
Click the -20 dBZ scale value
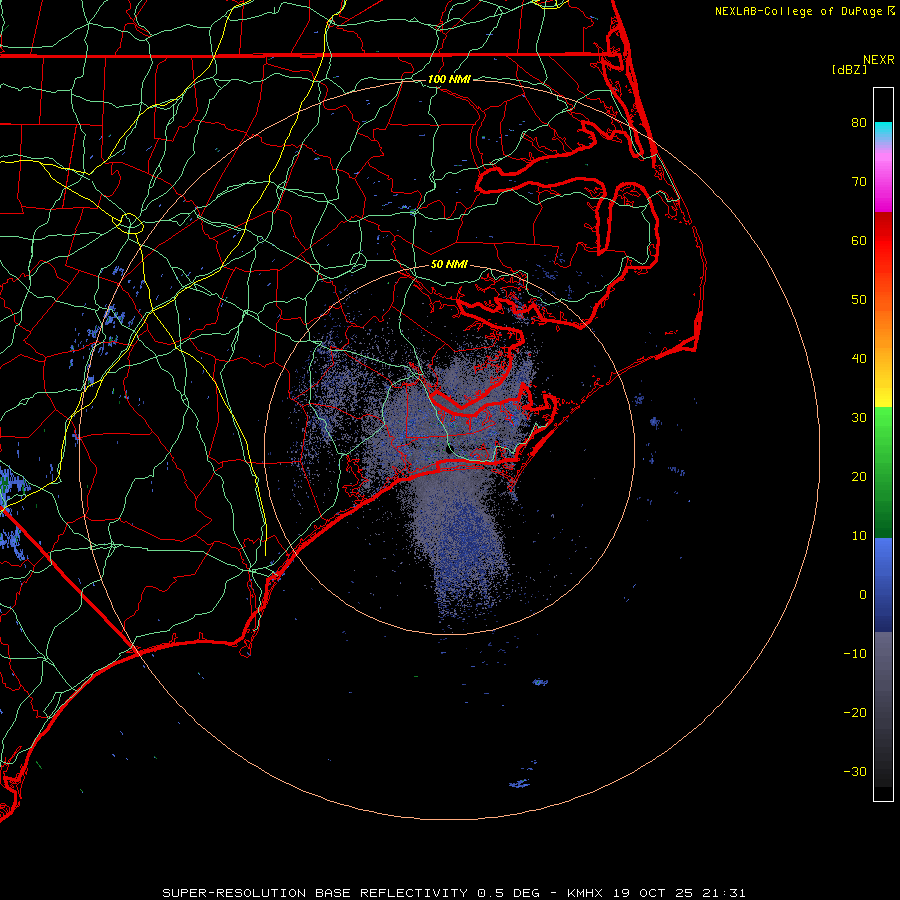pyautogui.click(x=855, y=712)
